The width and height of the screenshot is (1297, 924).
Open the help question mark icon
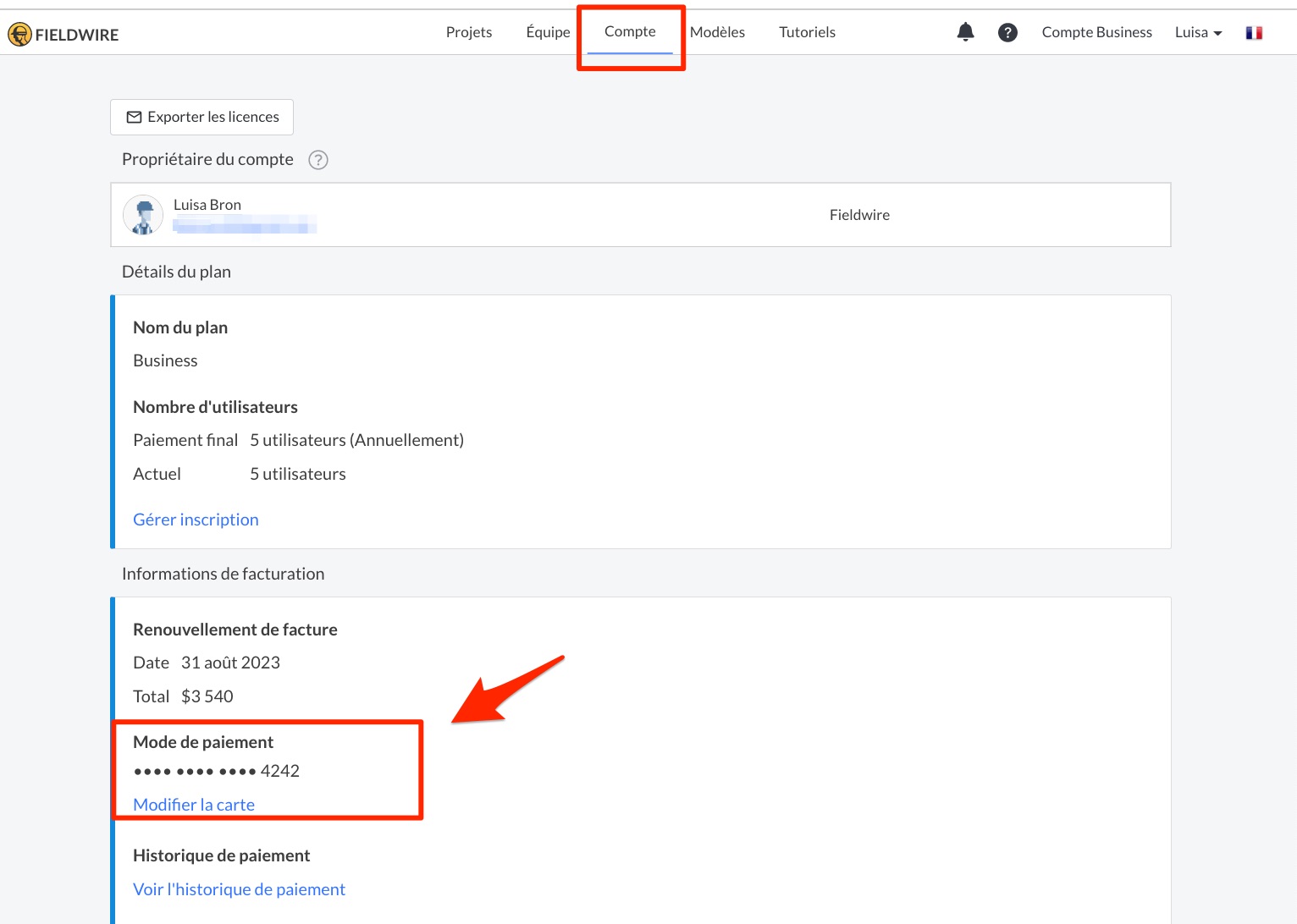coord(1007,32)
